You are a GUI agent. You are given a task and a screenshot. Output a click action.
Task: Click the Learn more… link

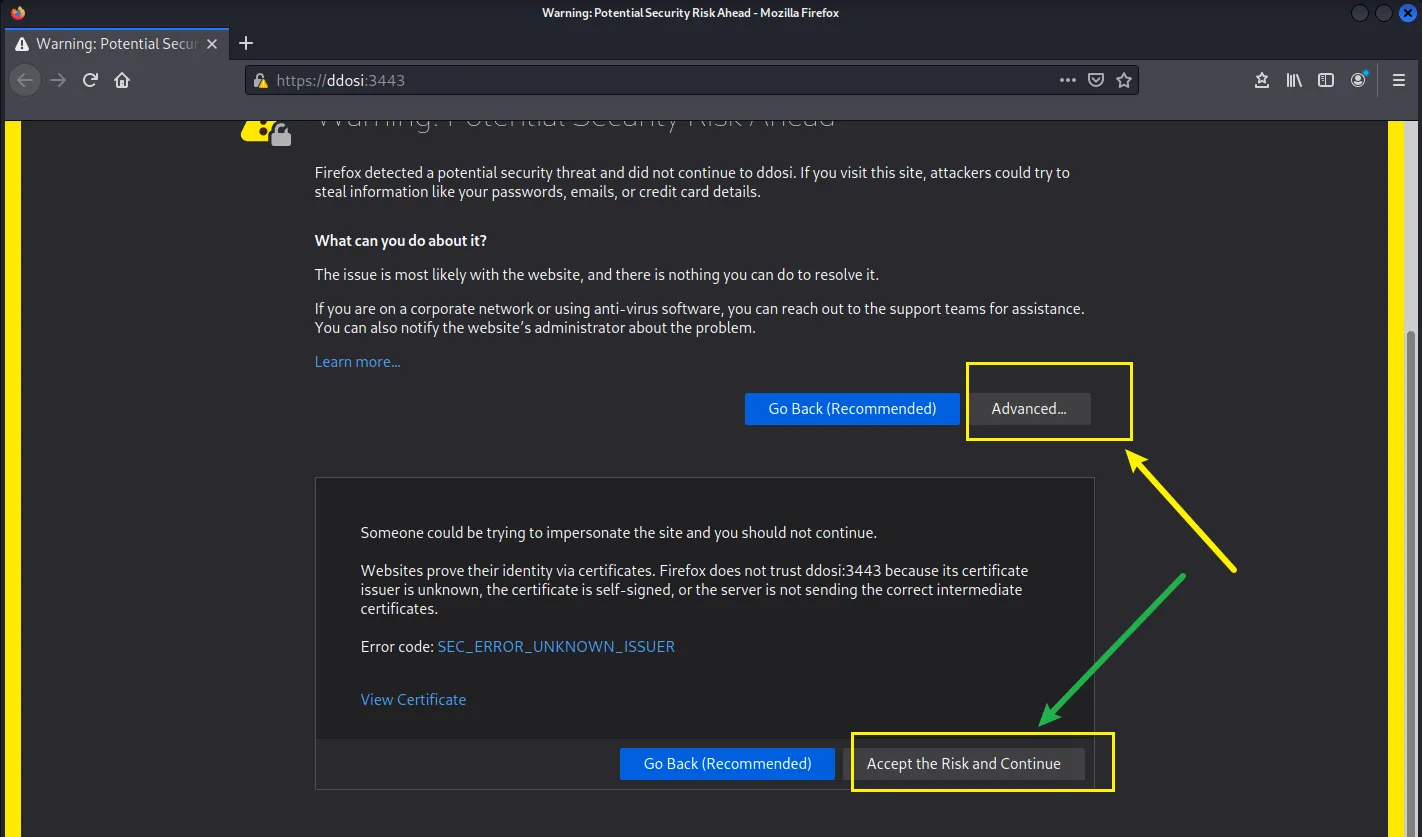click(x=357, y=362)
